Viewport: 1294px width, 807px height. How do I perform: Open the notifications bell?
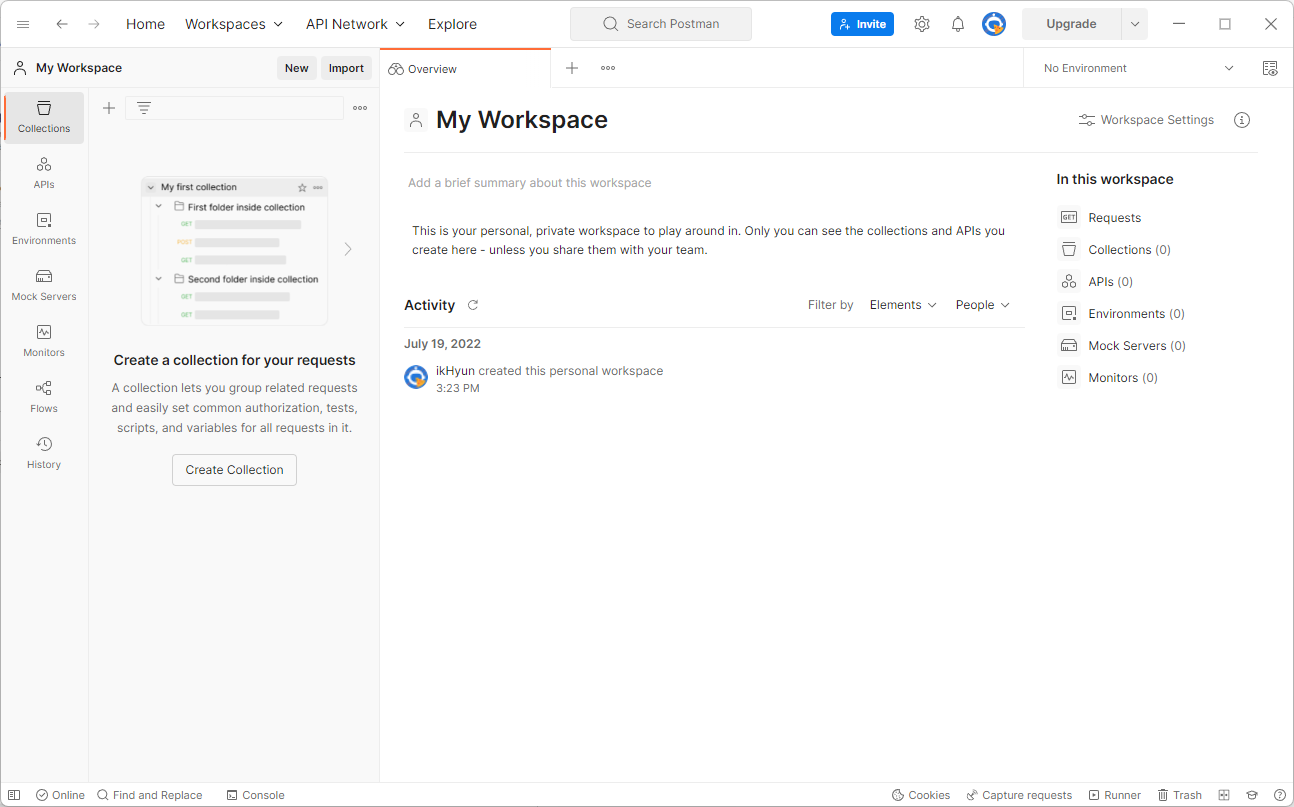[958, 24]
